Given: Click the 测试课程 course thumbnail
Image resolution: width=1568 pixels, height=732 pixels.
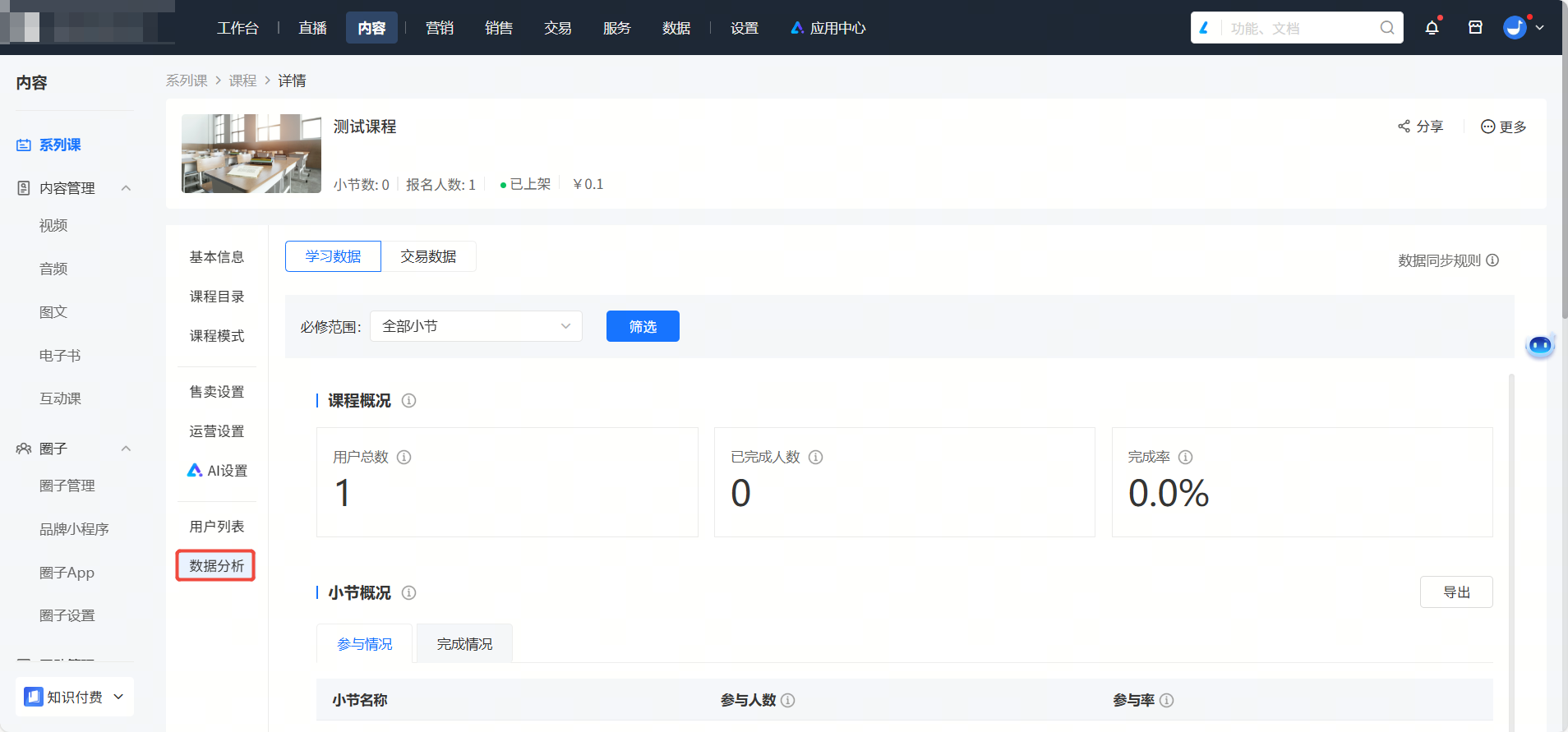Looking at the screenshot, I should [251, 154].
